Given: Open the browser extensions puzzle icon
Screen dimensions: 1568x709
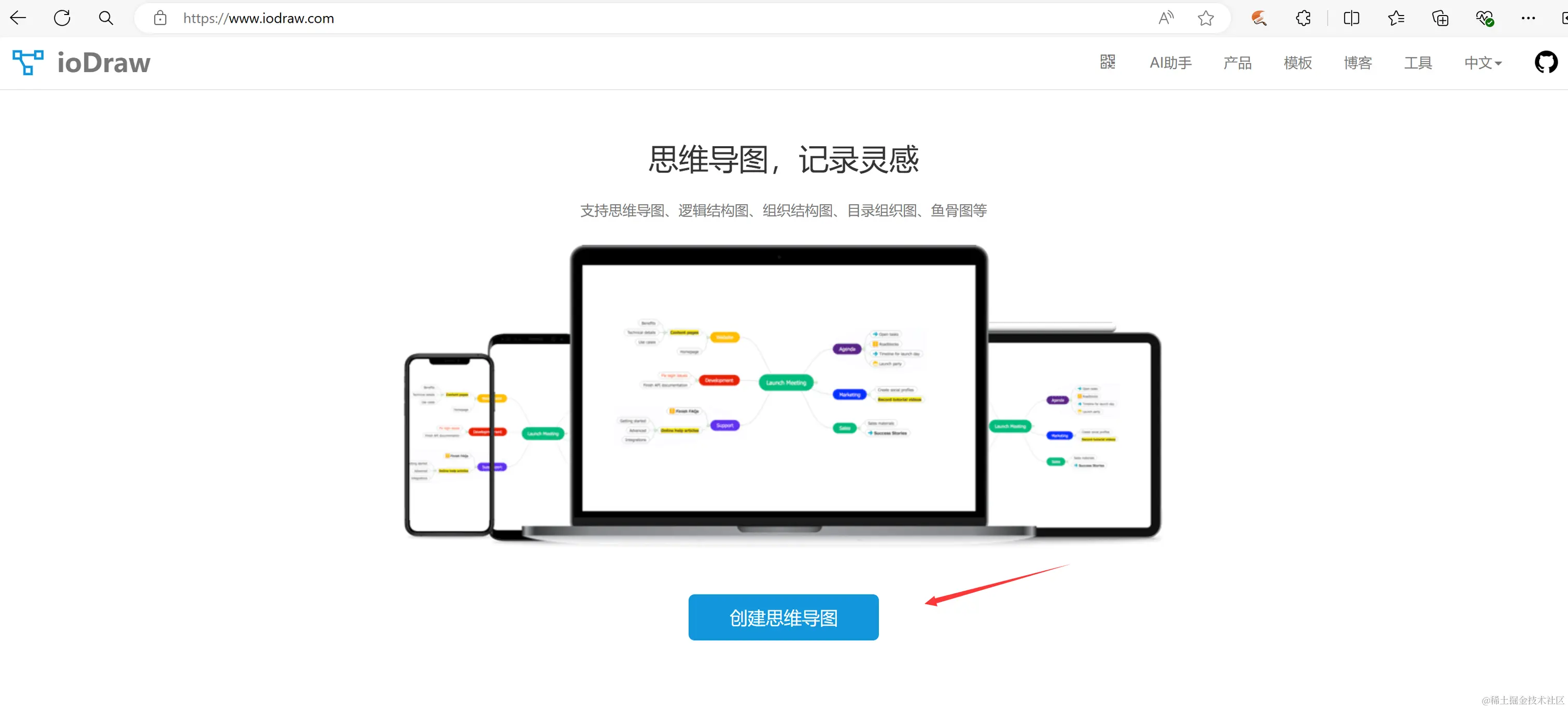Looking at the screenshot, I should (1303, 18).
